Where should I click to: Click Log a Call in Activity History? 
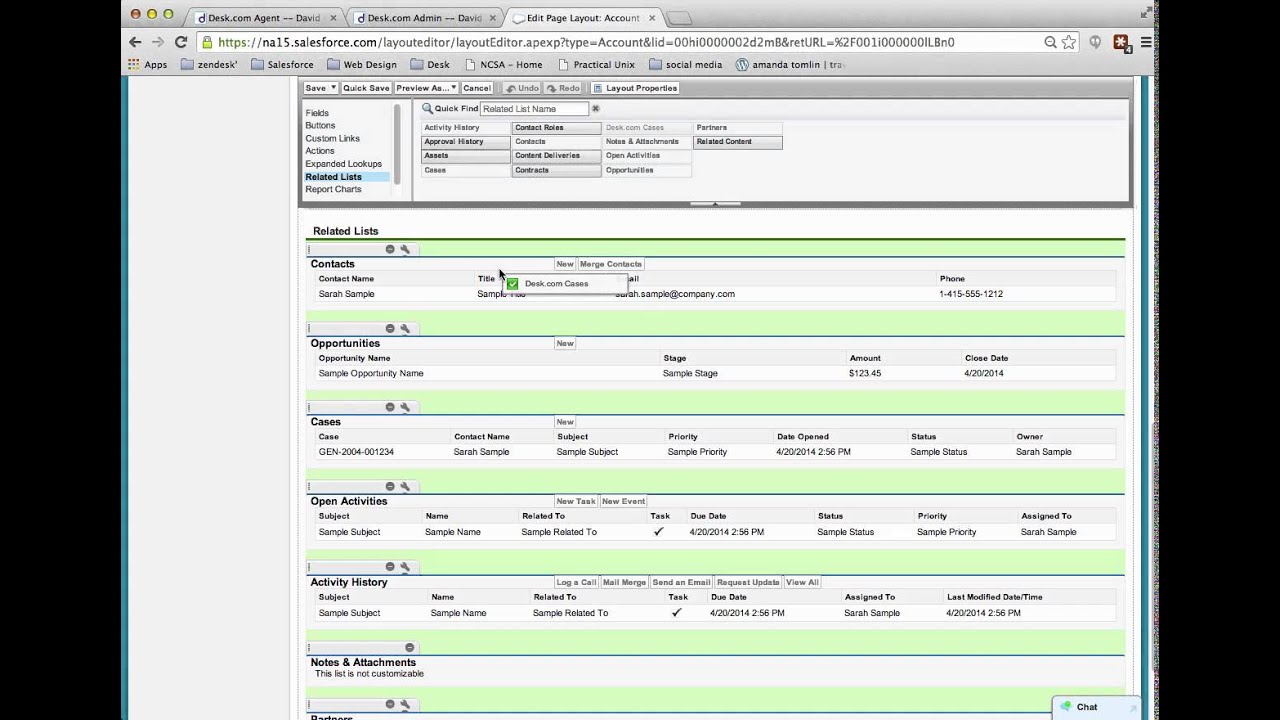point(576,582)
